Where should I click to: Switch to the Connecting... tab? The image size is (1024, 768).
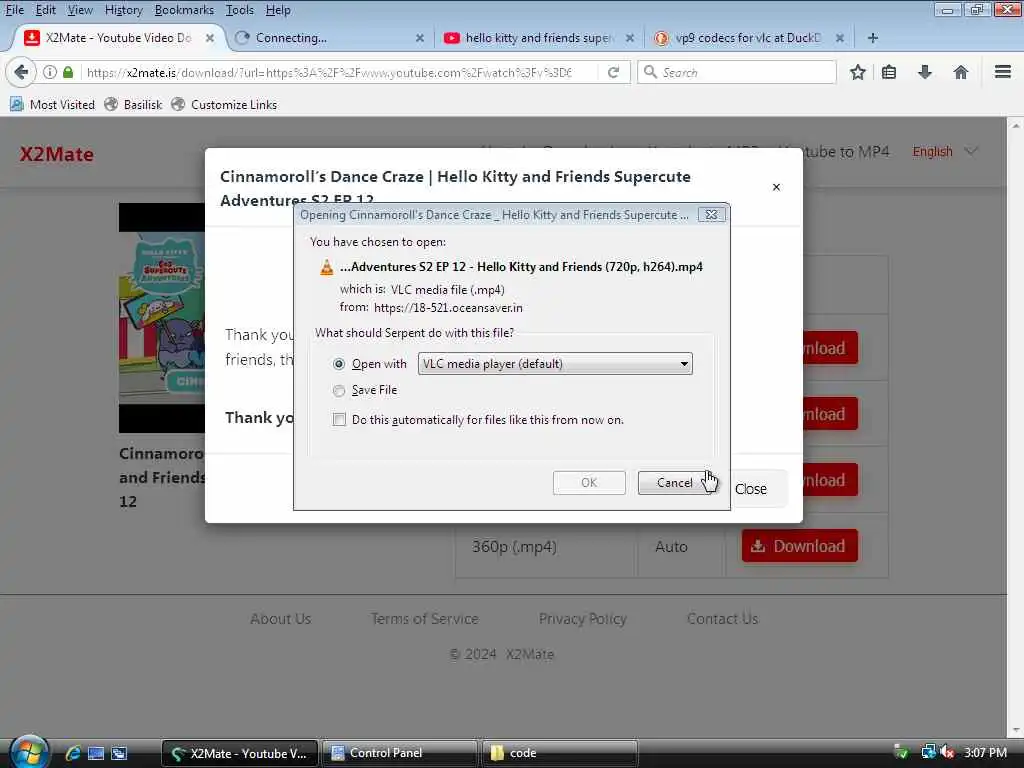tap(330, 38)
